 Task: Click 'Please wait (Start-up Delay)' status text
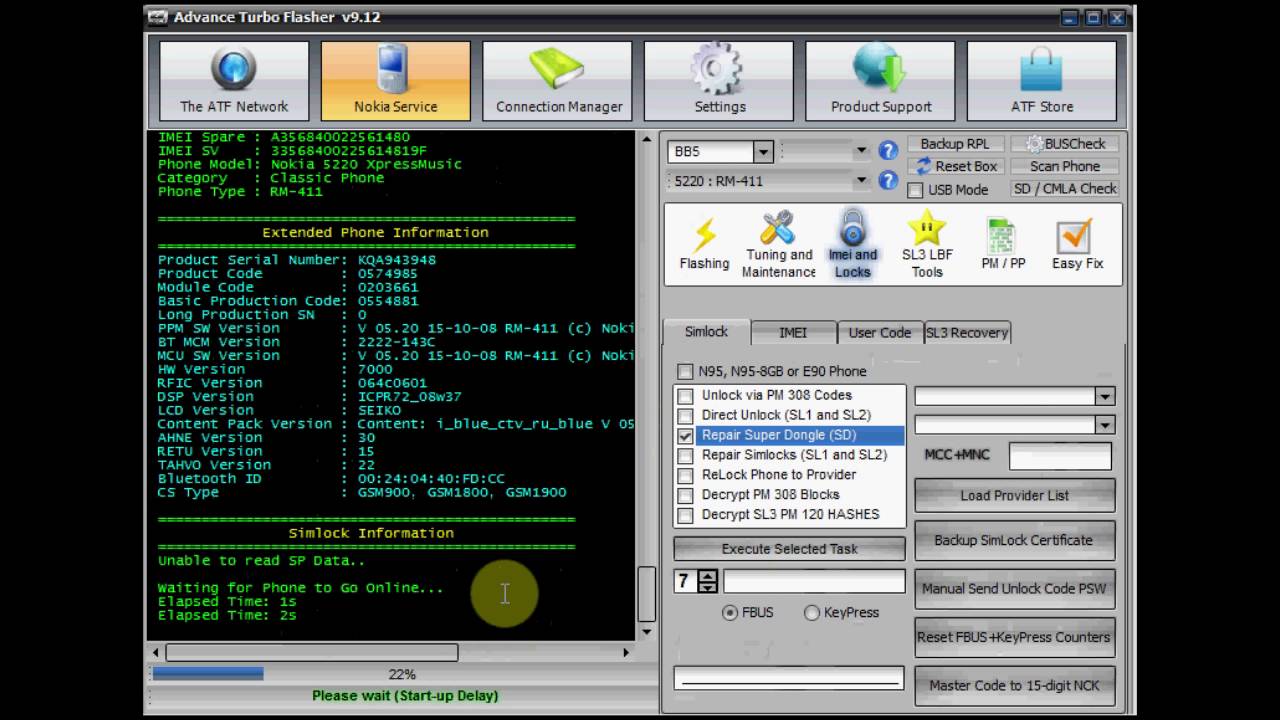pos(405,696)
